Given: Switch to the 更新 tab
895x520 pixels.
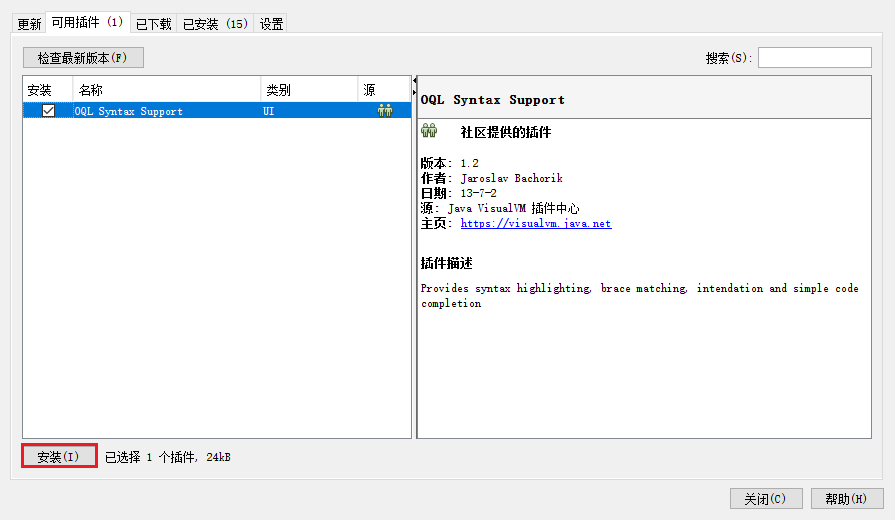Looking at the screenshot, I should [x=30, y=23].
